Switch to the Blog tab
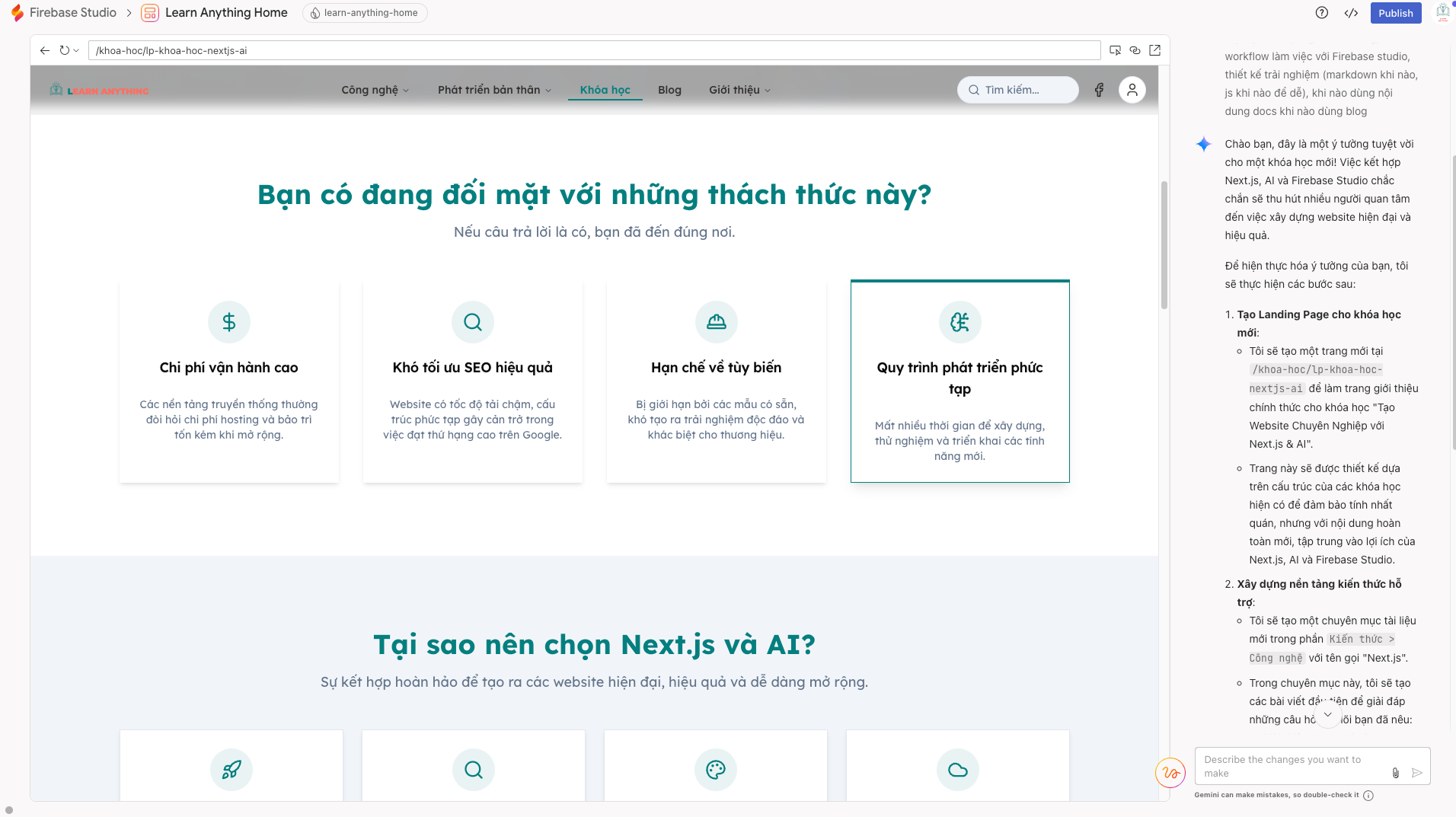 (x=669, y=90)
